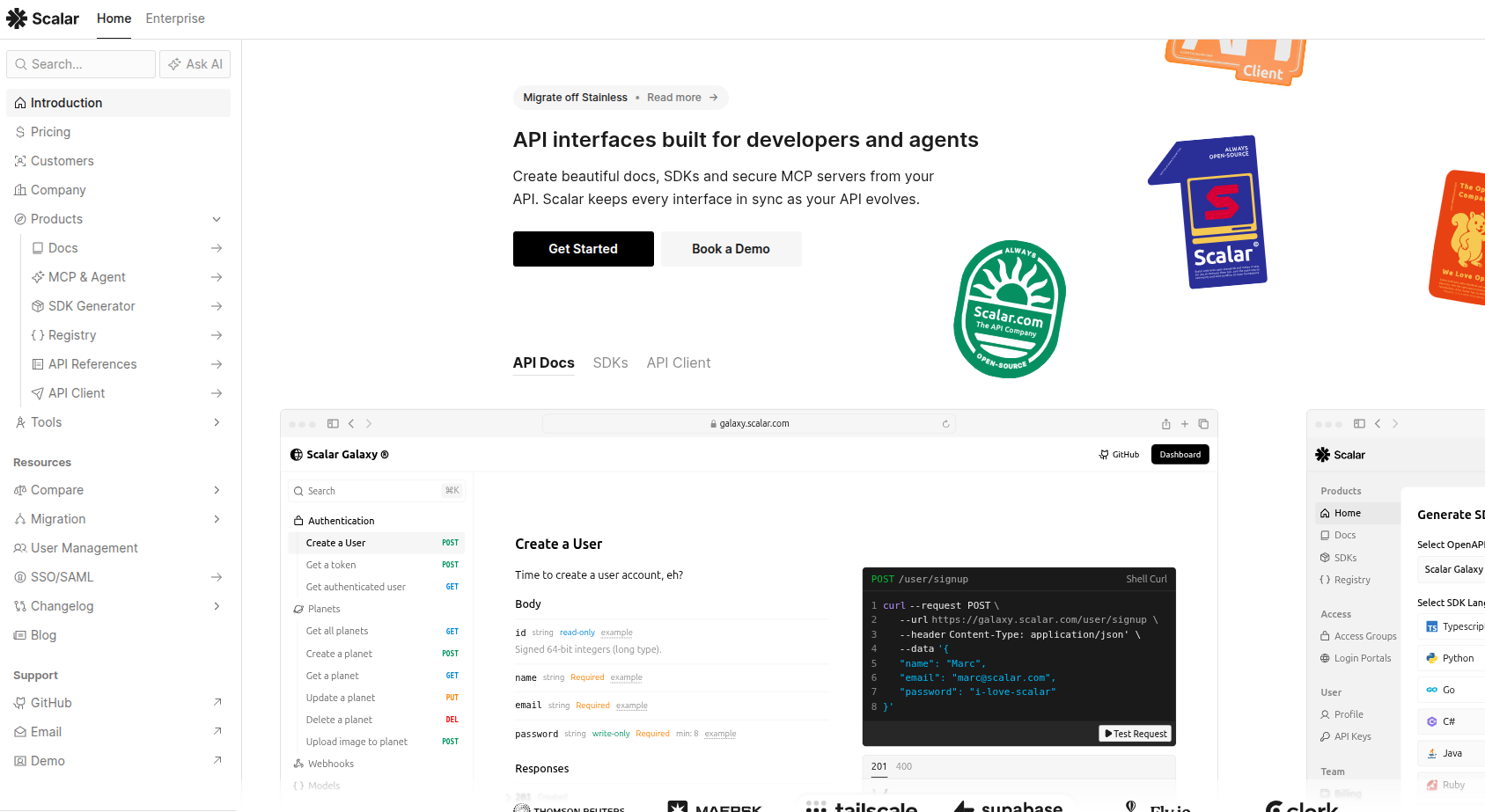Image resolution: width=1485 pixels, height=812 pixels.
Task: Select Get a token endpoint
Action: tap(377, 565)
